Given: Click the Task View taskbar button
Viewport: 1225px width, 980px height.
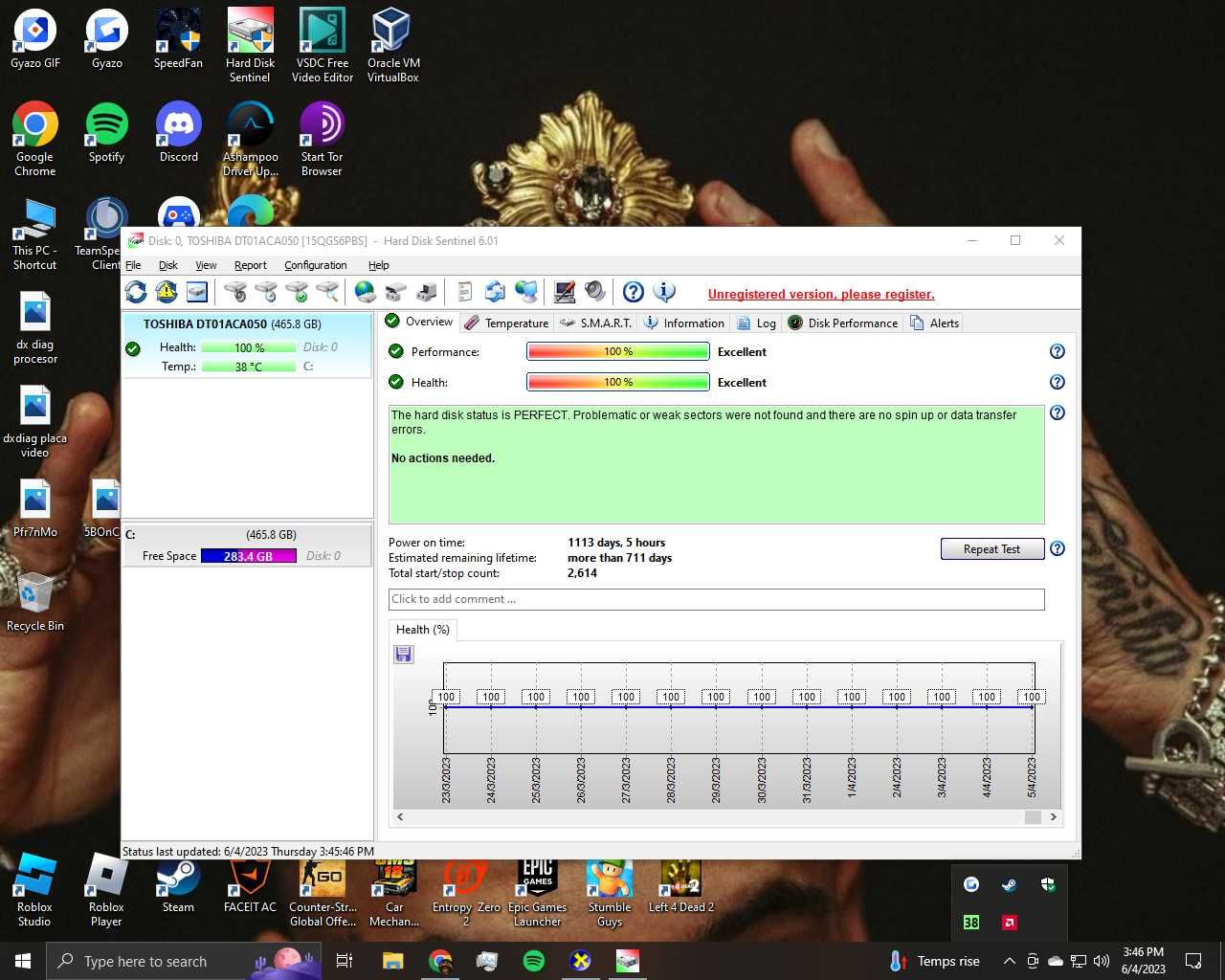Looking at the screenshot, I should [x=345, y=961].
